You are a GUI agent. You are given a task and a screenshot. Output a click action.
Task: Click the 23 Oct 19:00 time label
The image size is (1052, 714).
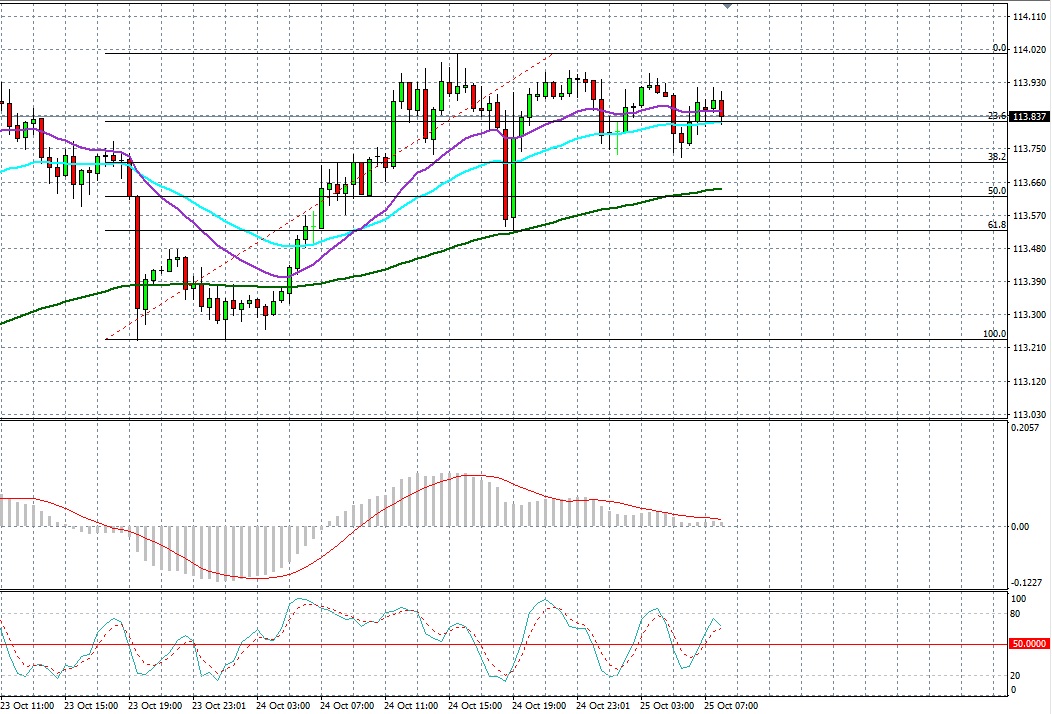coord(155,706)
